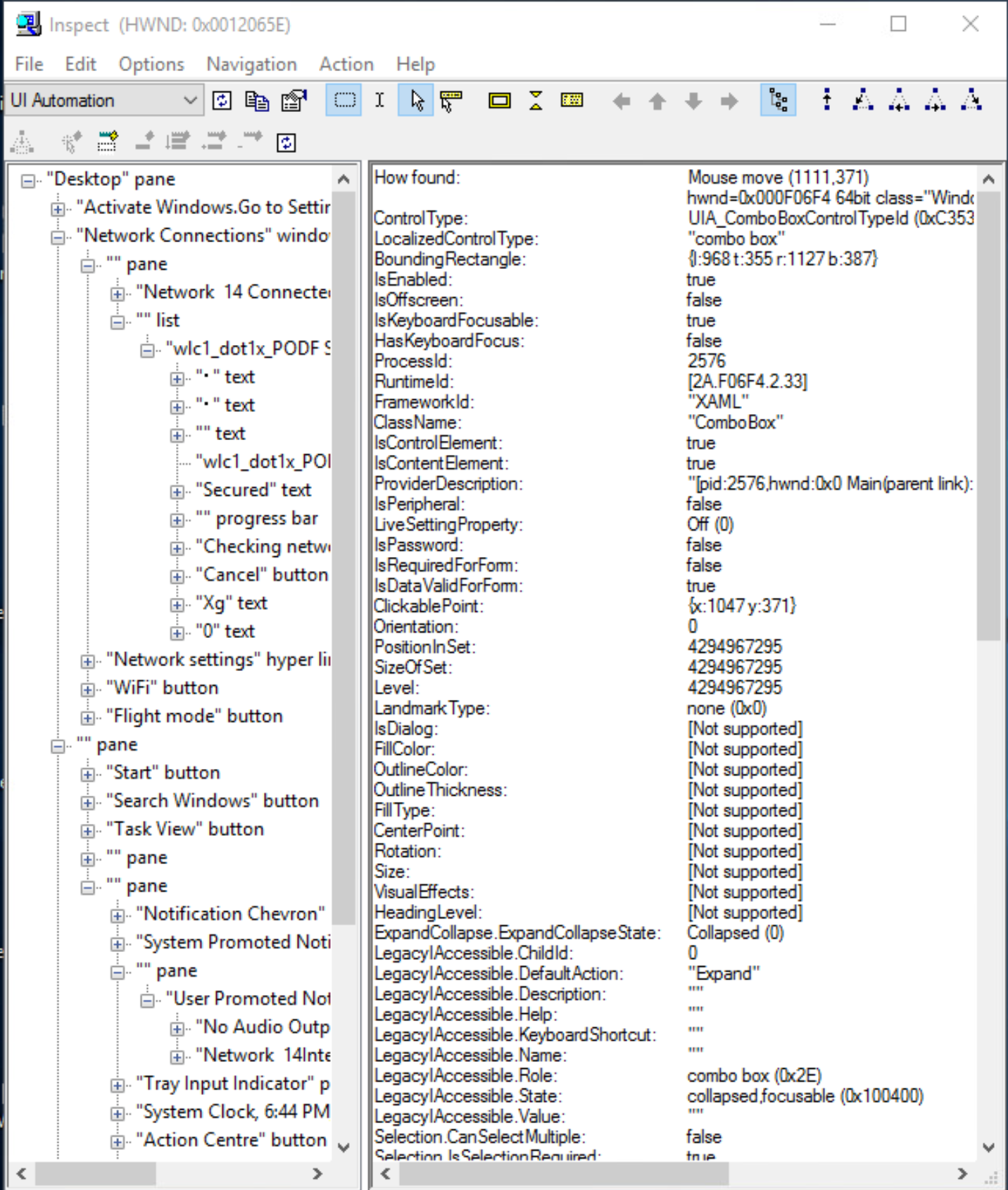Open the Options menu
The image size is (1008, 1190).
tap(151, 64)
